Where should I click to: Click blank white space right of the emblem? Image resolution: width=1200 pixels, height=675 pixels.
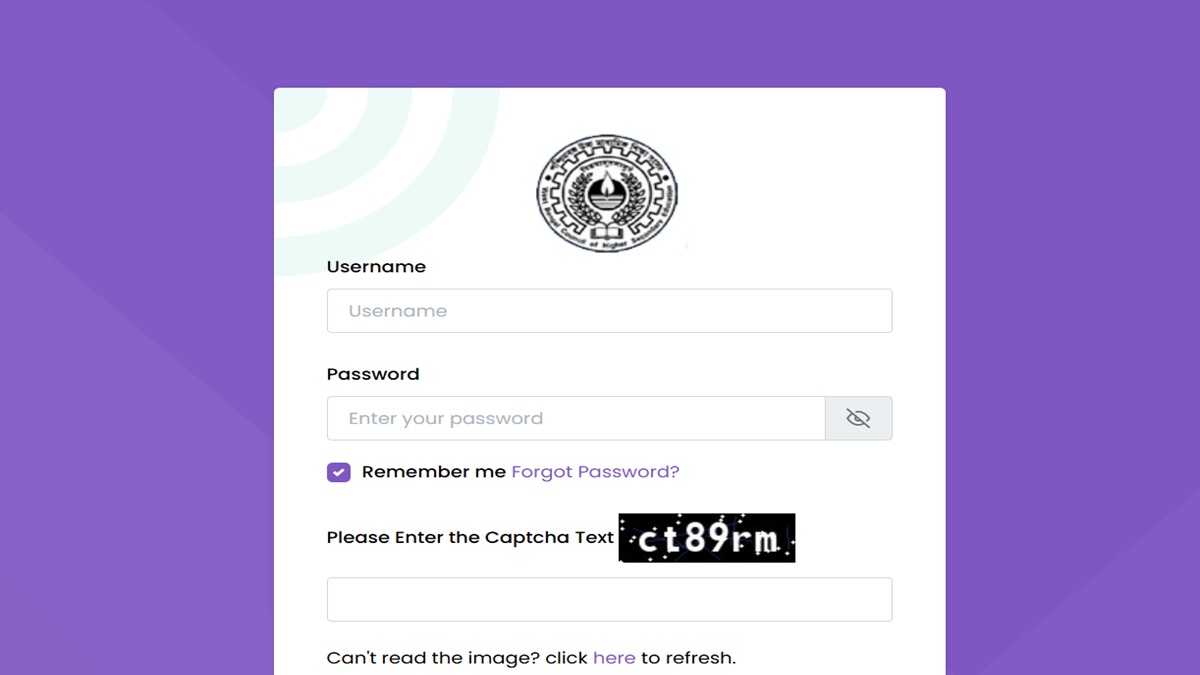(x=810, y=190)
